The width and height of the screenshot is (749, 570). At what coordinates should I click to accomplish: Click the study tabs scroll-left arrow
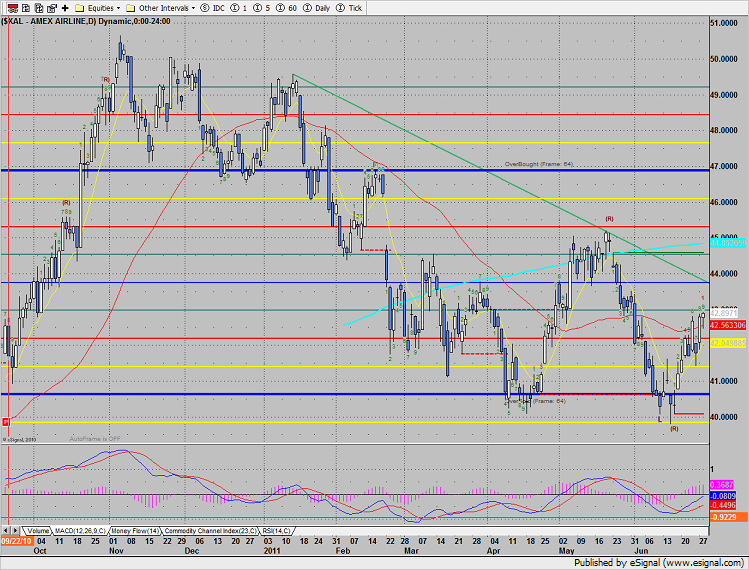[6, 530]
